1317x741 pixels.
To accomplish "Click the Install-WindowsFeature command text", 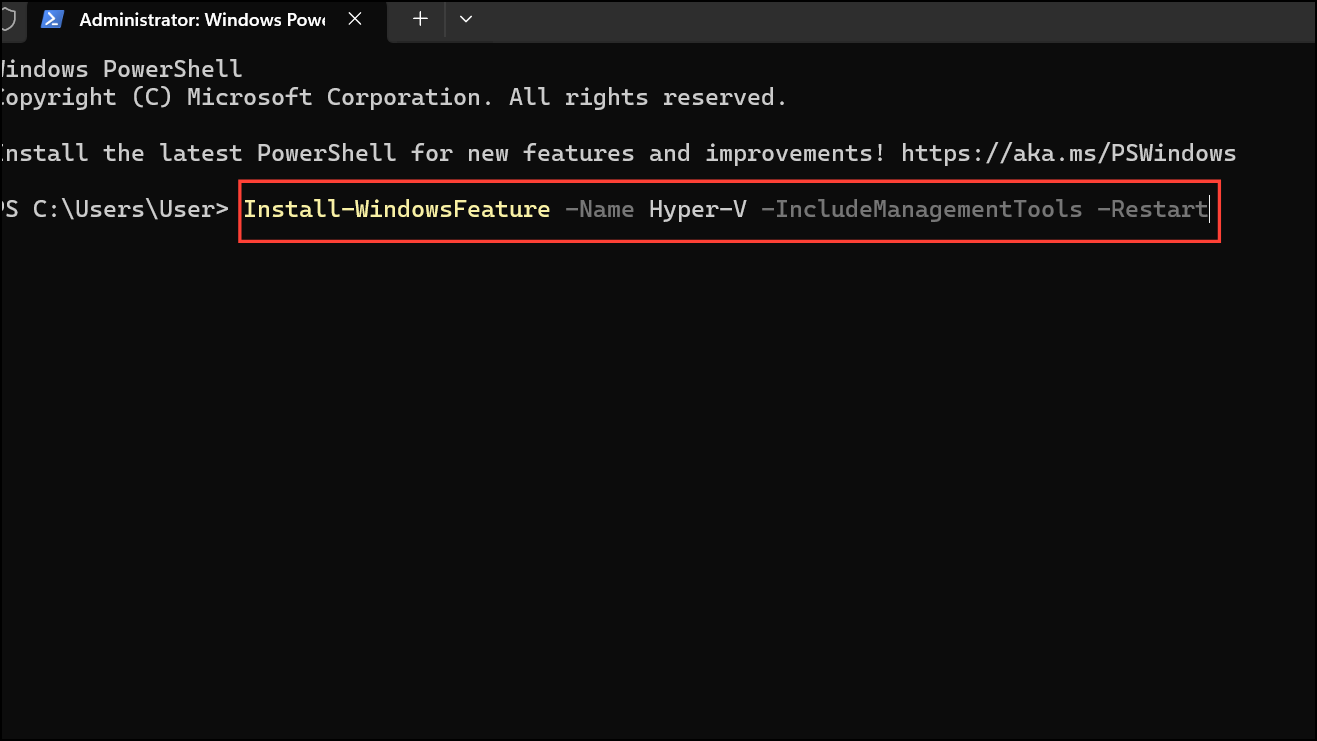I will click(x=396, y=209).
